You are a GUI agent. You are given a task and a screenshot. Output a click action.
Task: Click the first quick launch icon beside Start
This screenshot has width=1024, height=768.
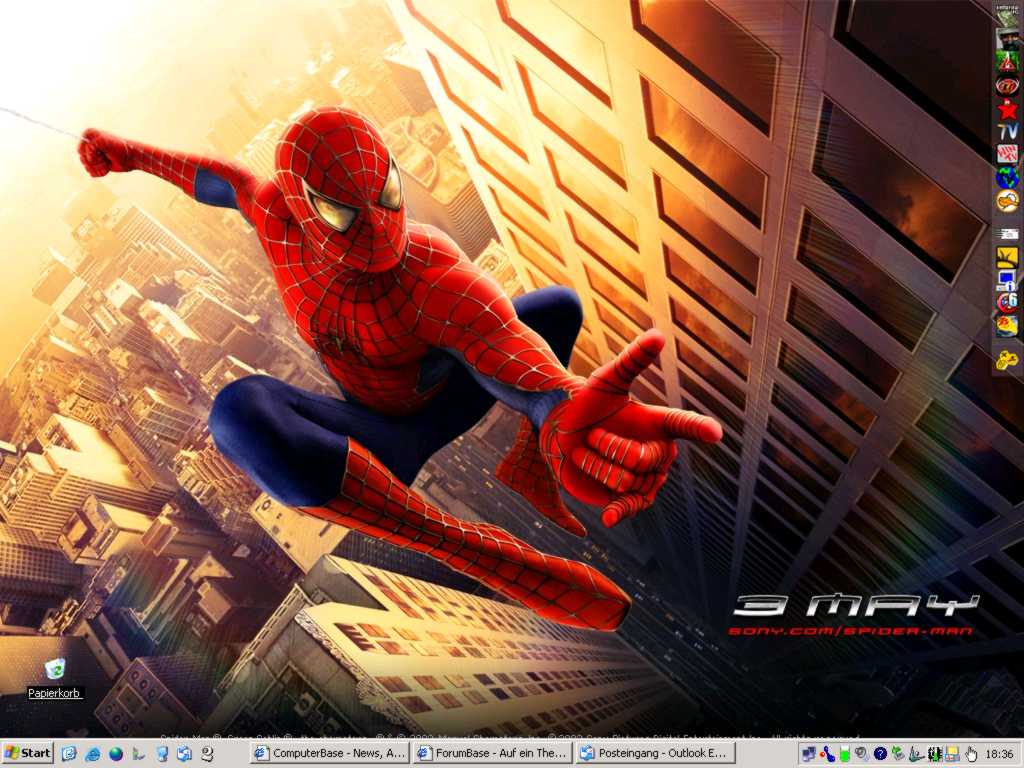(x=69, y=754)
